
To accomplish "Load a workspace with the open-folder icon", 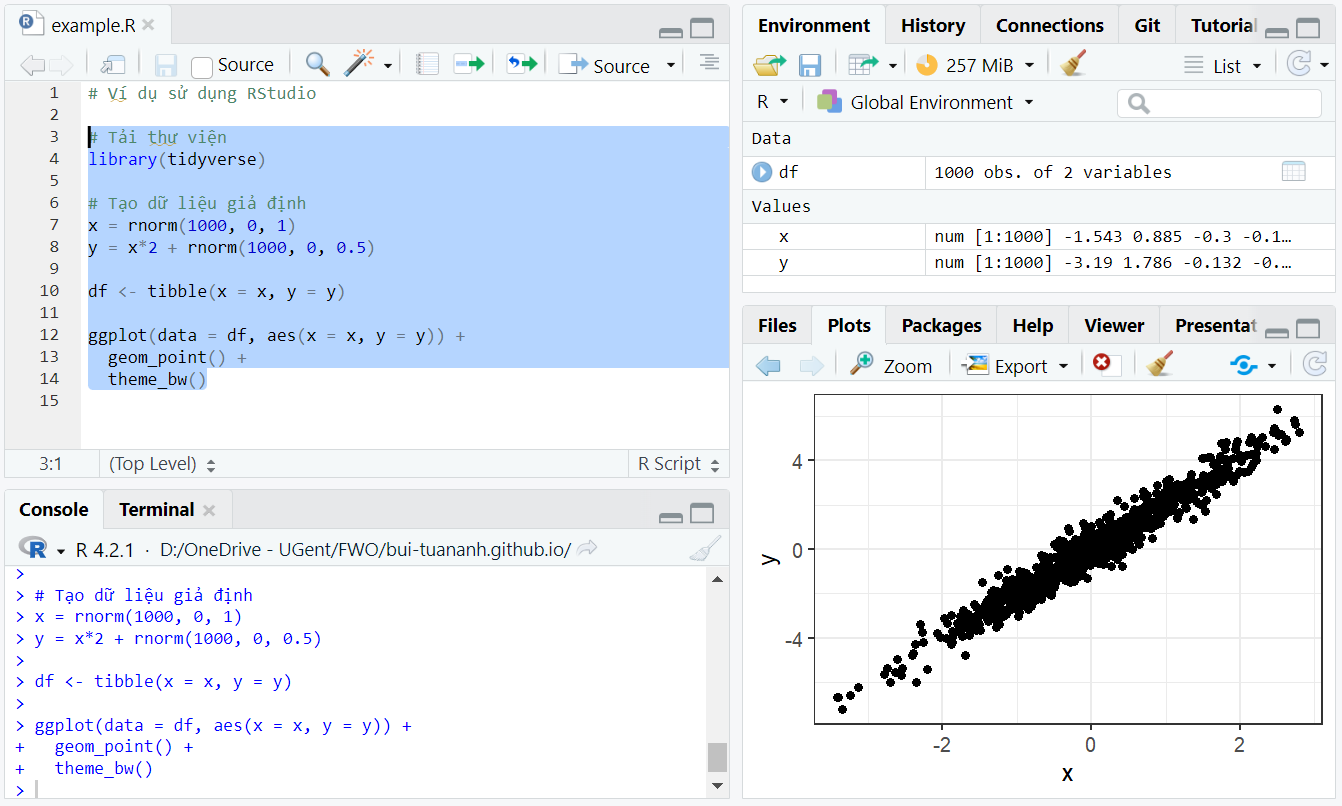I will [x=770, y=65].
